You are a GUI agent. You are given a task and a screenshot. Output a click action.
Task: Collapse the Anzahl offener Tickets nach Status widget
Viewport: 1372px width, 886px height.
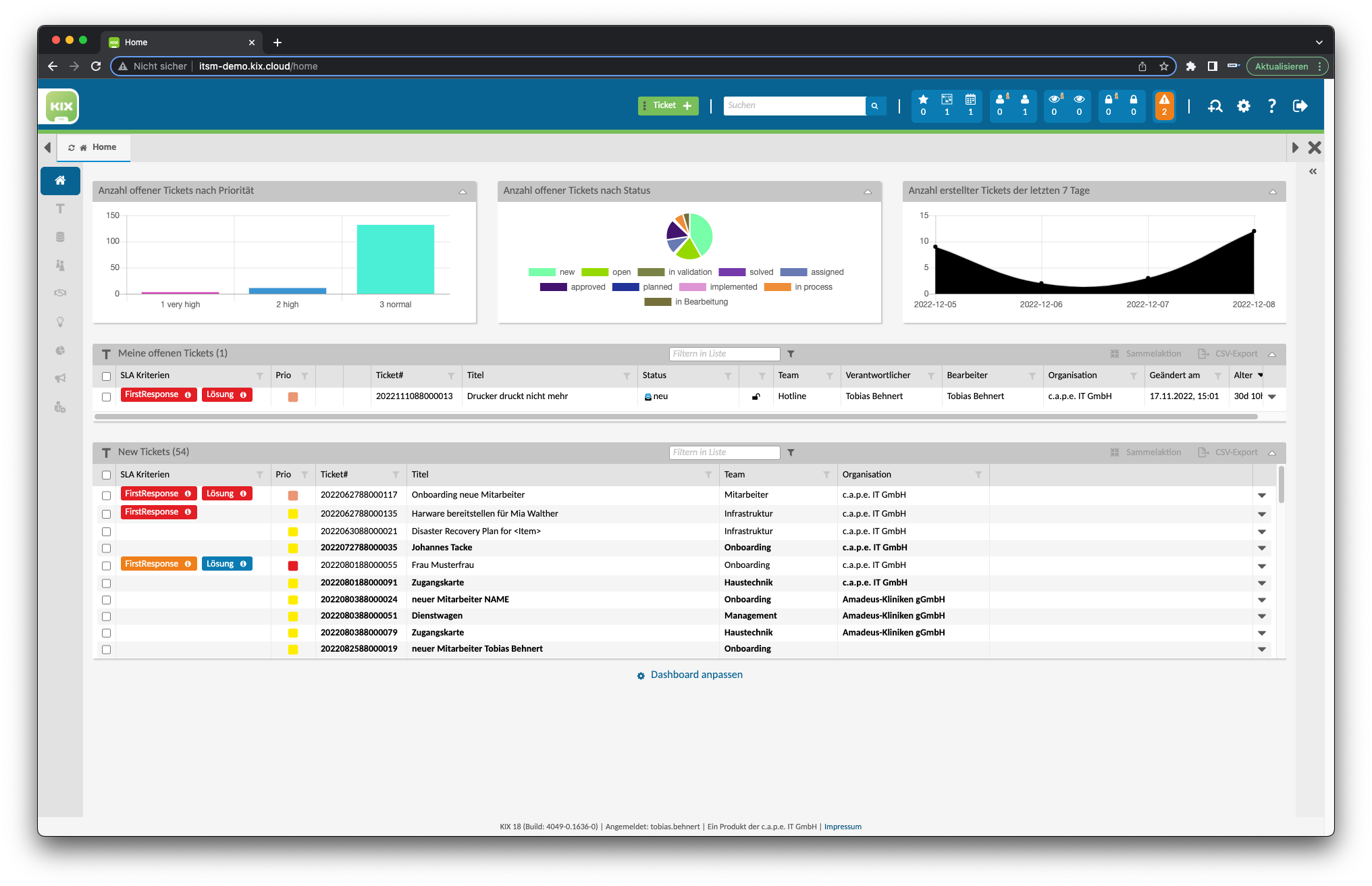pyautogui.click(x=868, y=192)
